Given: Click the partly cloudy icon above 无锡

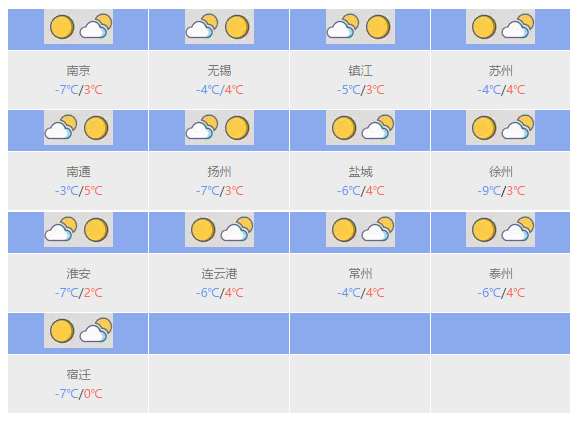Looking at the screenshot, I should pos(202,26).
